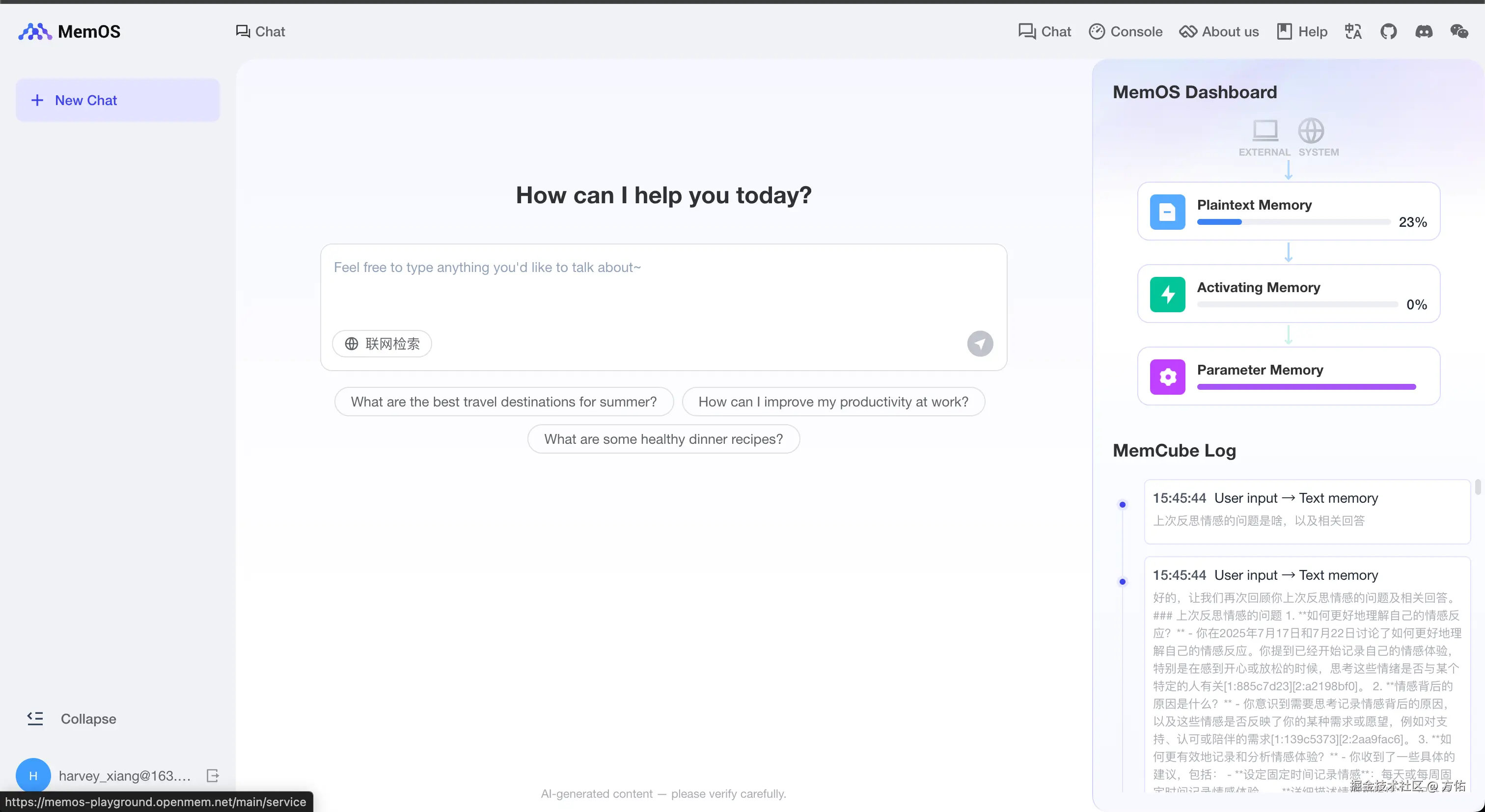Switch language with the translate icon

[1353, 32]
